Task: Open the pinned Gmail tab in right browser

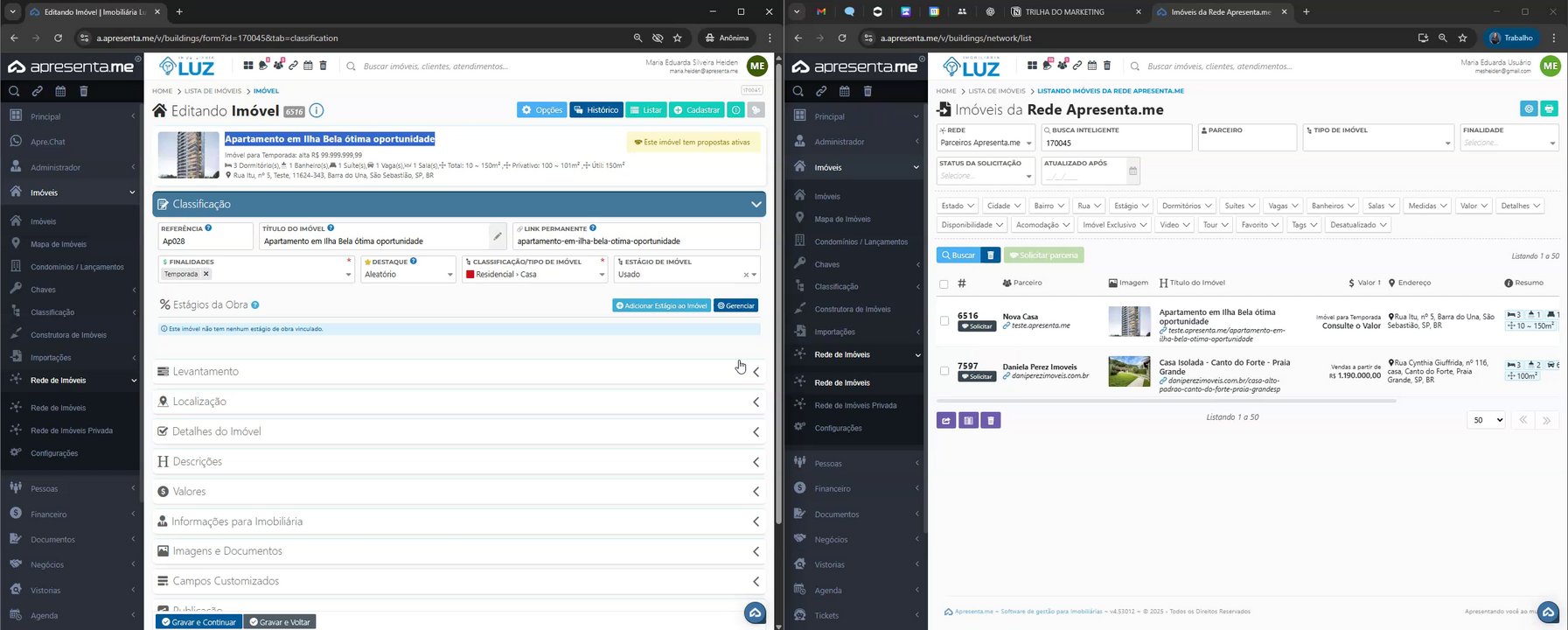Action: point(821,11)
